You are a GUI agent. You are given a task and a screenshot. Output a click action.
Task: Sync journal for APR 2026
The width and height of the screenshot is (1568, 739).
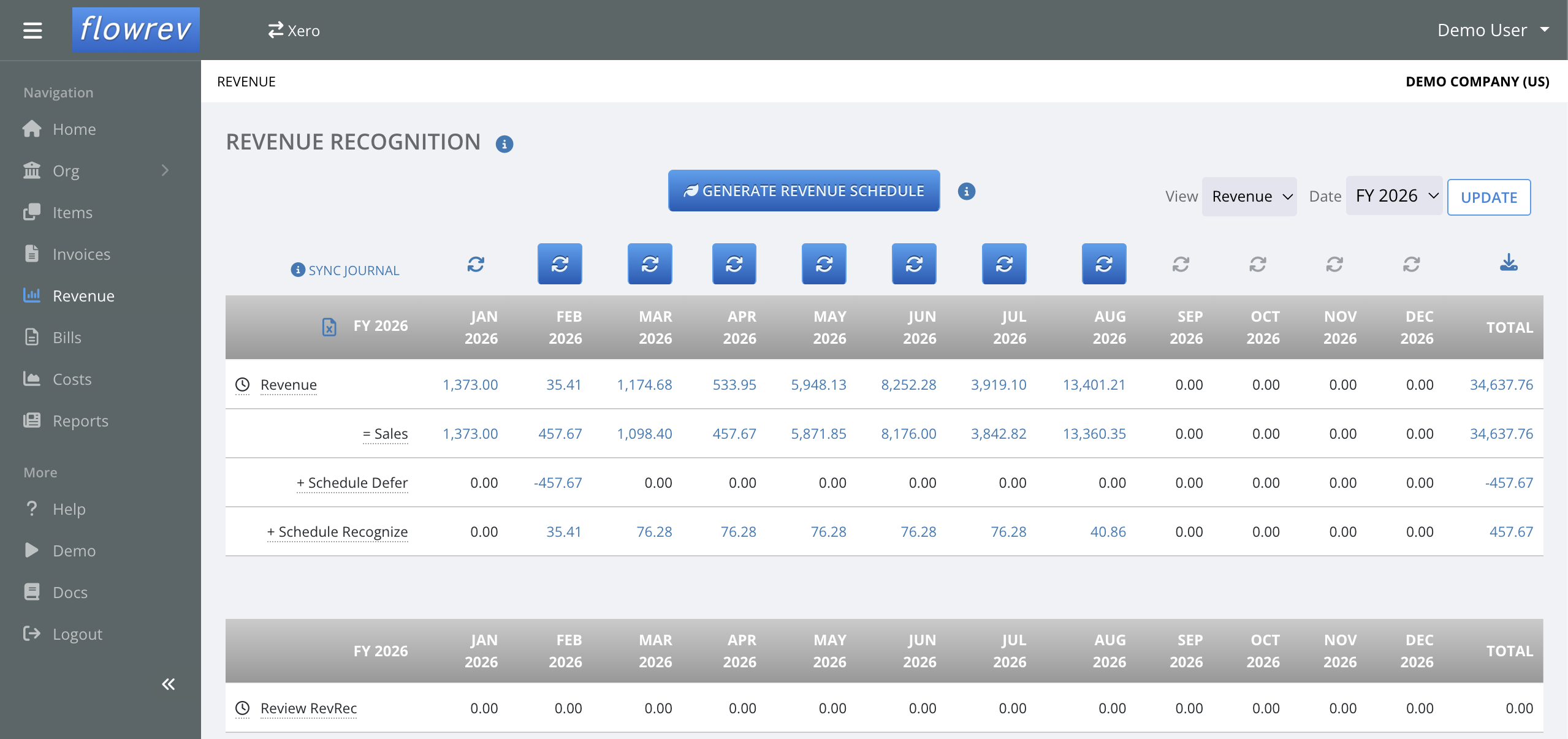[x=734, y=264]
